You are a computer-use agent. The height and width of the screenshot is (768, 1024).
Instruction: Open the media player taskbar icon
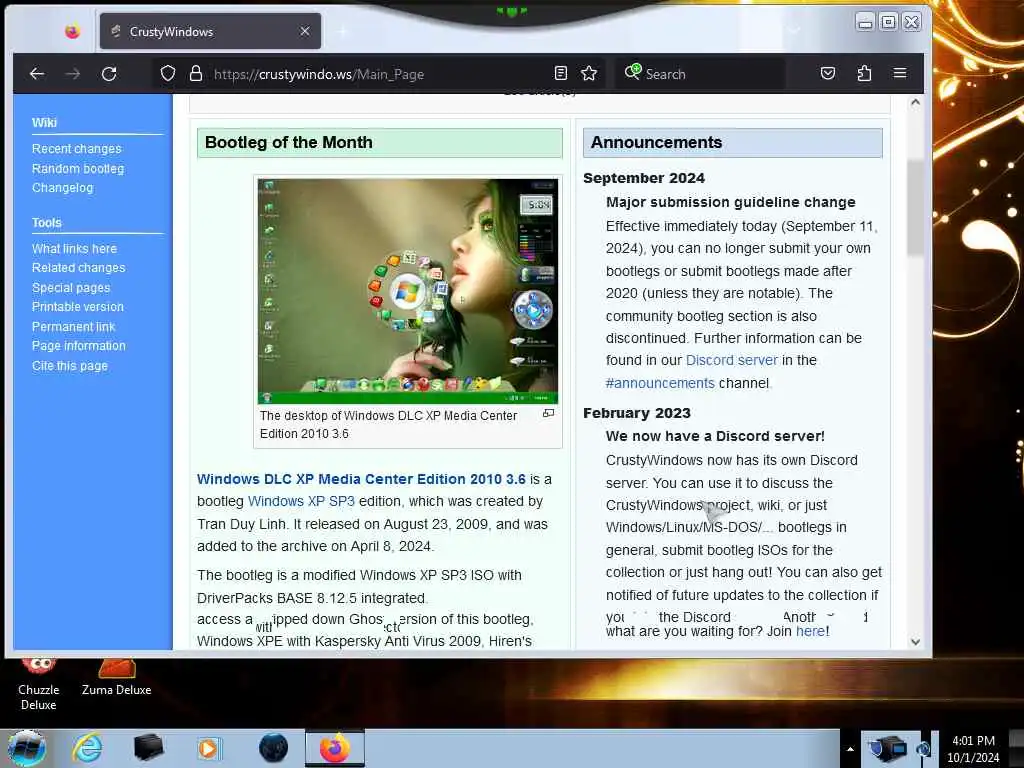tap(209, 748)
